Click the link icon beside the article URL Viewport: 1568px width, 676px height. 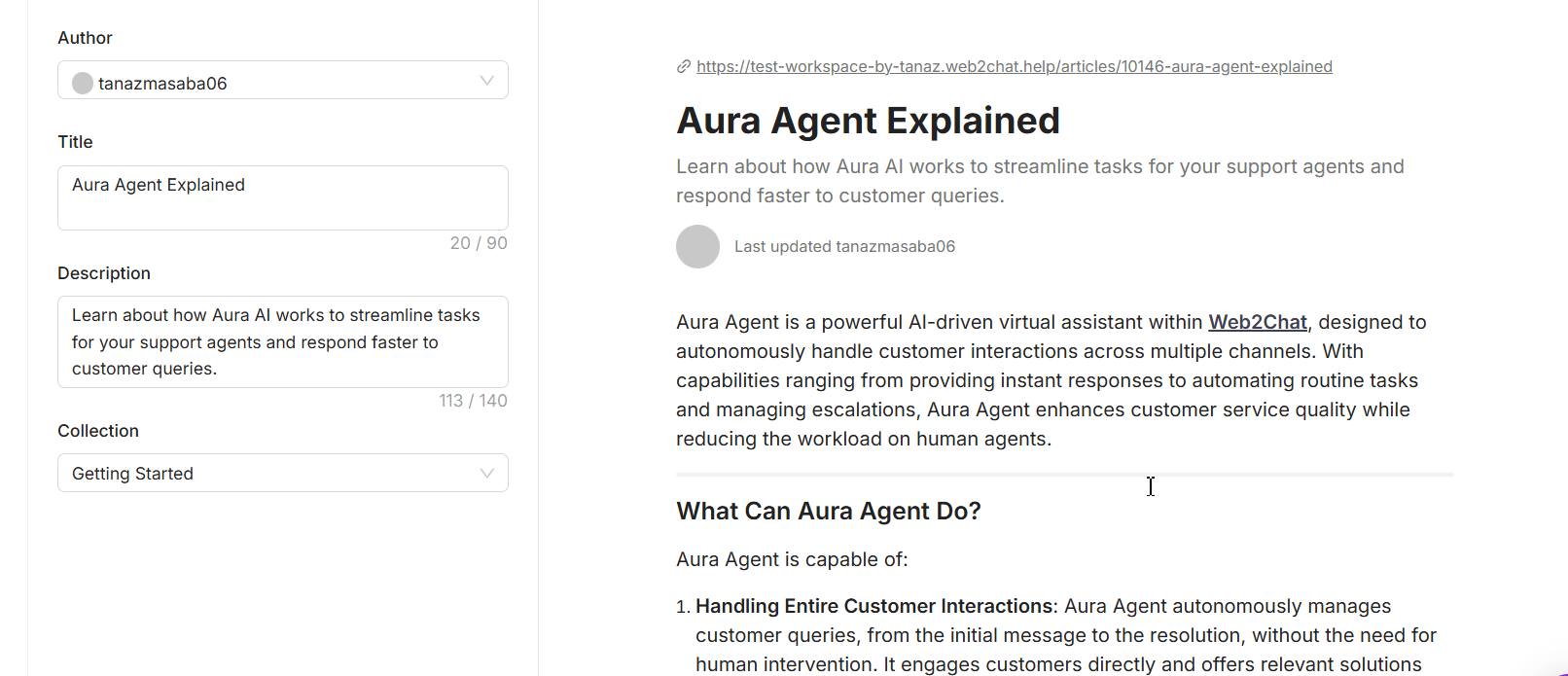684,67
